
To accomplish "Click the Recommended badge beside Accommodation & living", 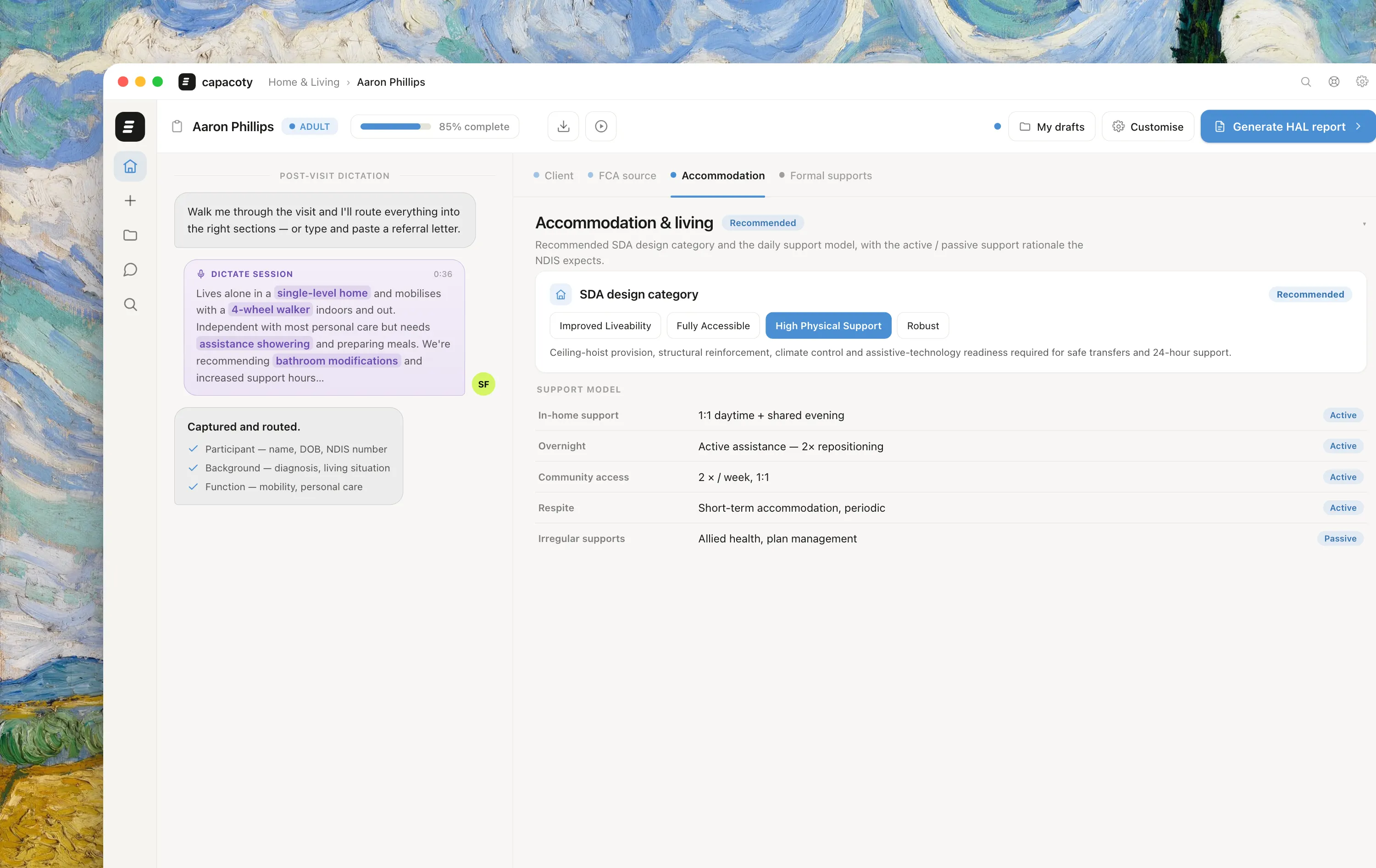I will click(x=763, y=223).
